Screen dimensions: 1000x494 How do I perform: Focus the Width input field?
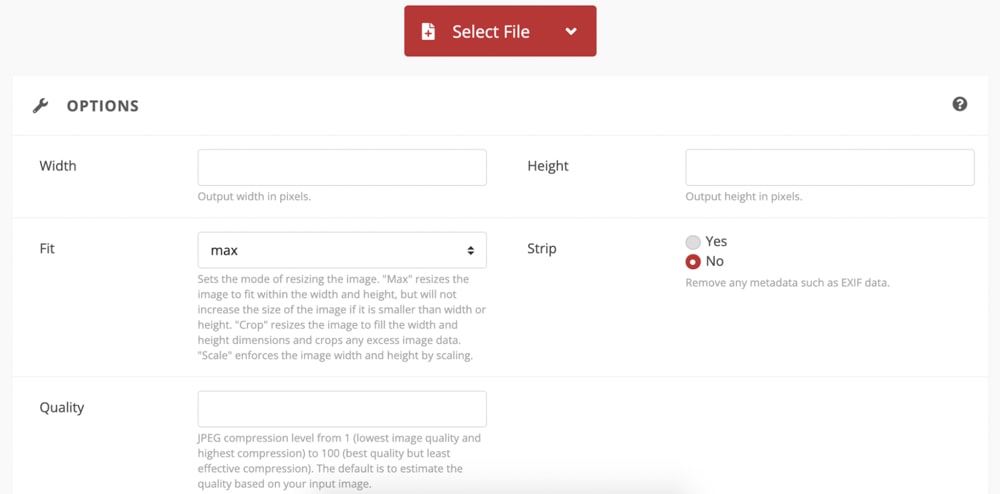coord(342,168)
